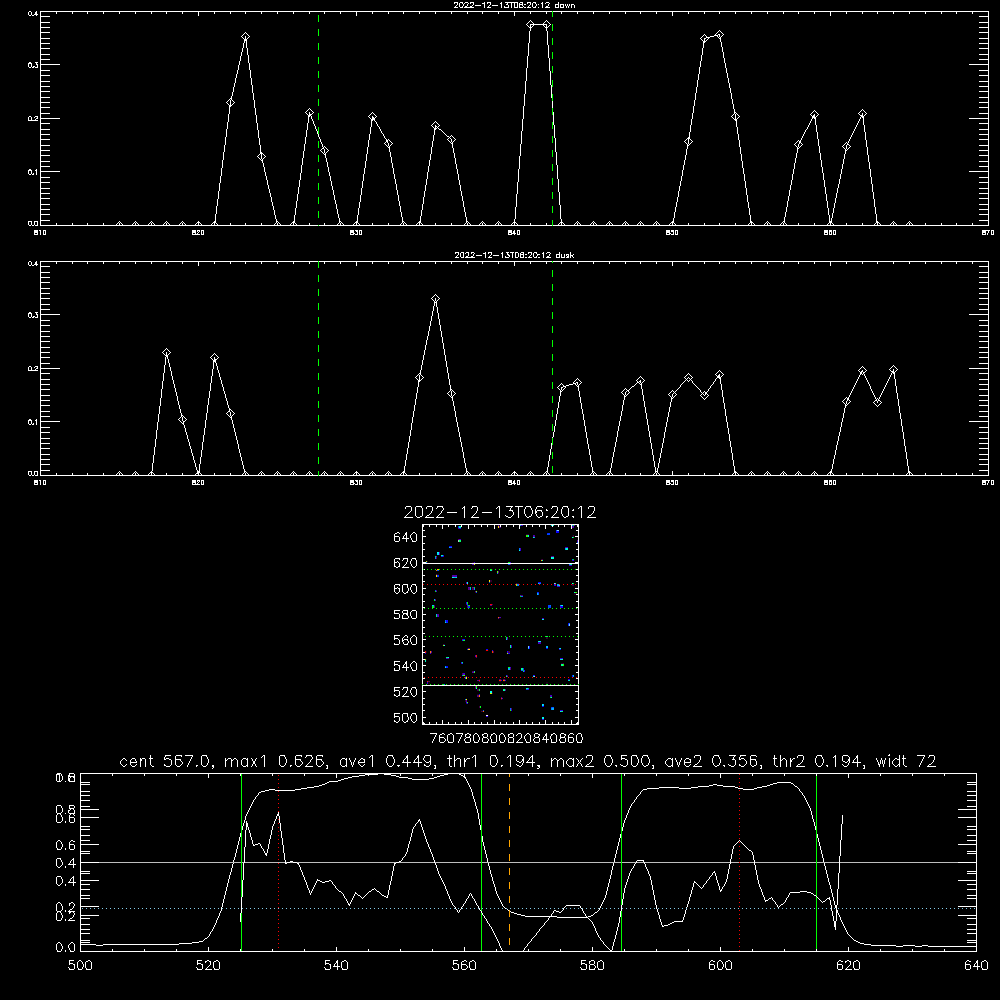Select the large "2022-12-13T06:20:12" title above scatter image
The height and width of the screenshot is (1000, 1000).
point(500,512)
